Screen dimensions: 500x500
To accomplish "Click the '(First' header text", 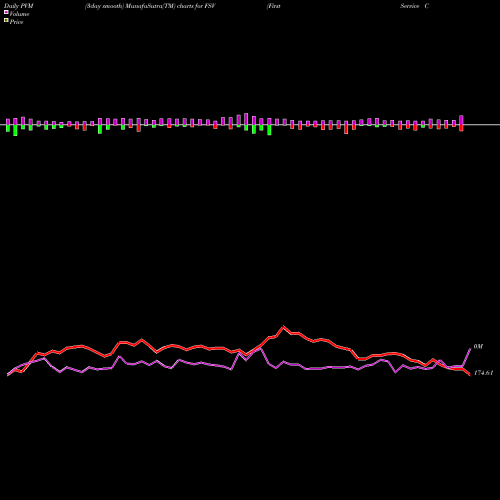I will [274, 6].
